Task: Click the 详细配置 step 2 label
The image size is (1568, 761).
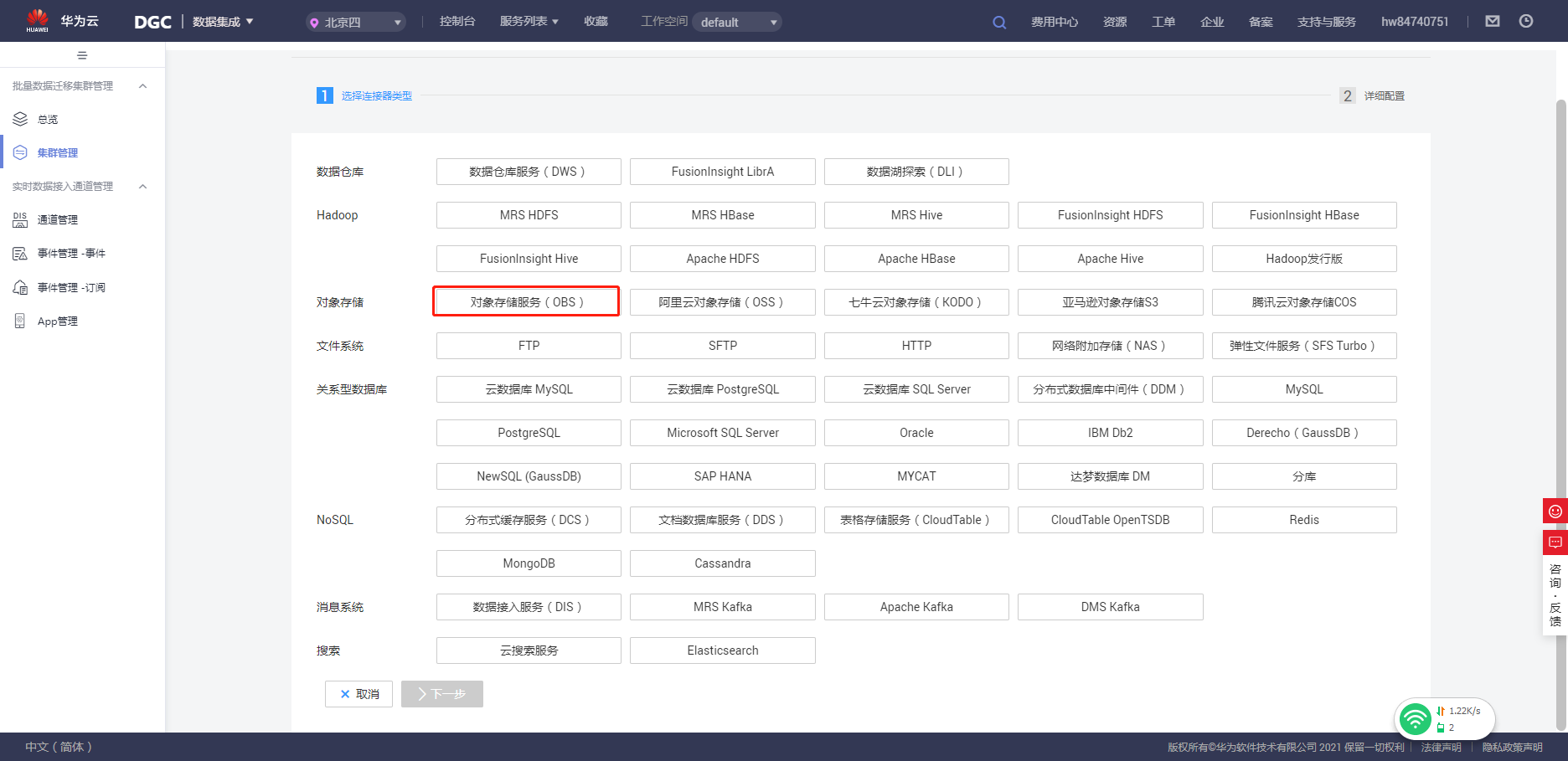Action: coord(1384,96)
